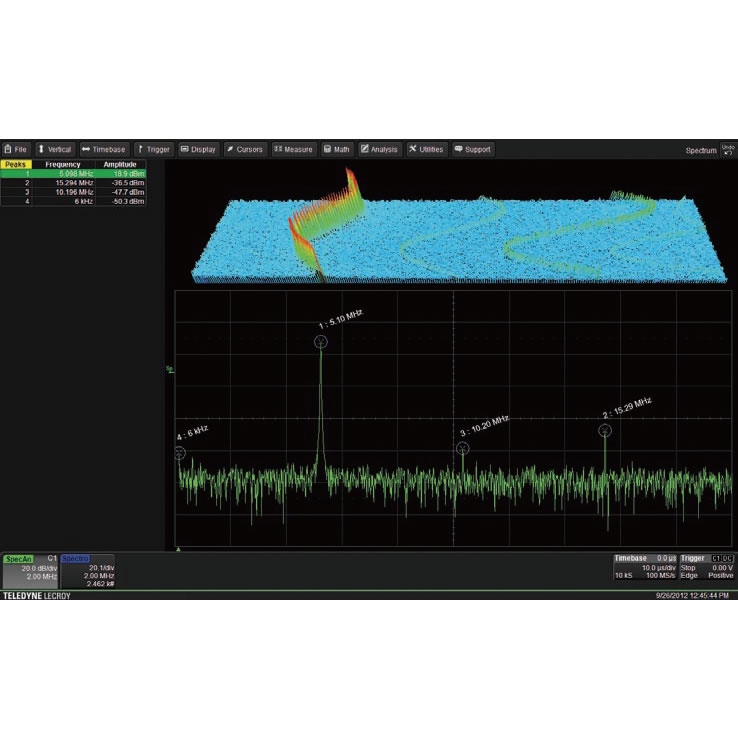This screenshot has width=738, height=738.
Task: Open the Support menu
Action: coord(472,149)
